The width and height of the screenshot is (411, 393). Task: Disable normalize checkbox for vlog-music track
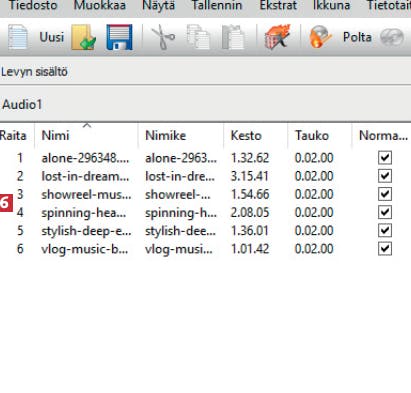tap(385, 249)
